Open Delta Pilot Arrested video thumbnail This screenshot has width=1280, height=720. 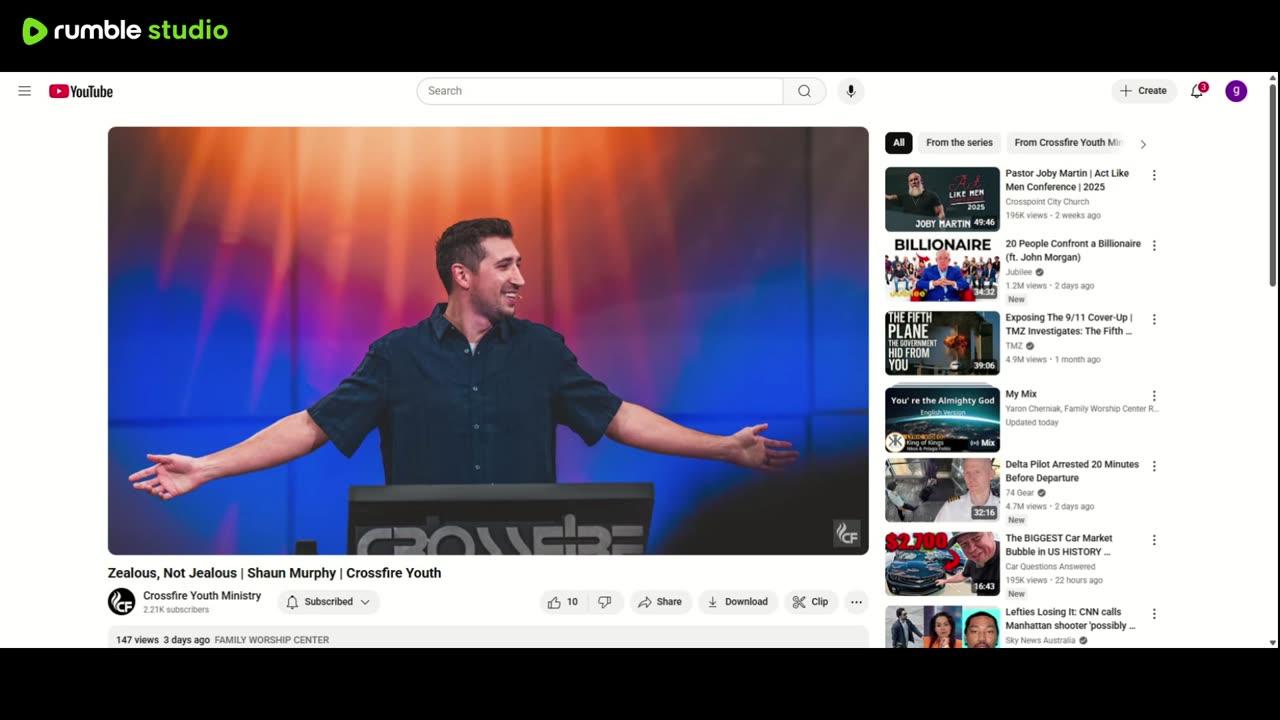click(942, 490)
